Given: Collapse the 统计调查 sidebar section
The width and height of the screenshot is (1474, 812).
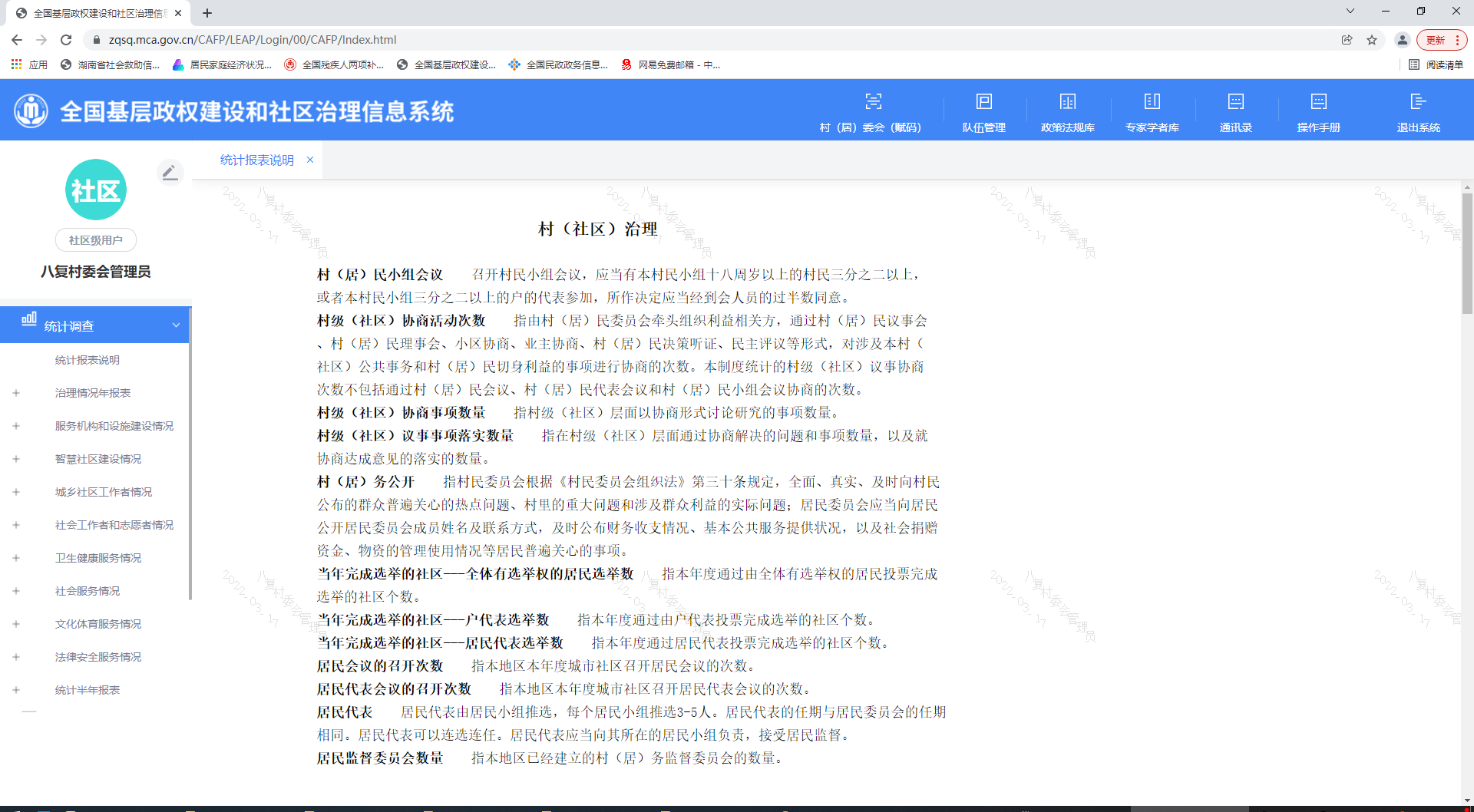Looking at the screenshot, I should coord(176,325).
